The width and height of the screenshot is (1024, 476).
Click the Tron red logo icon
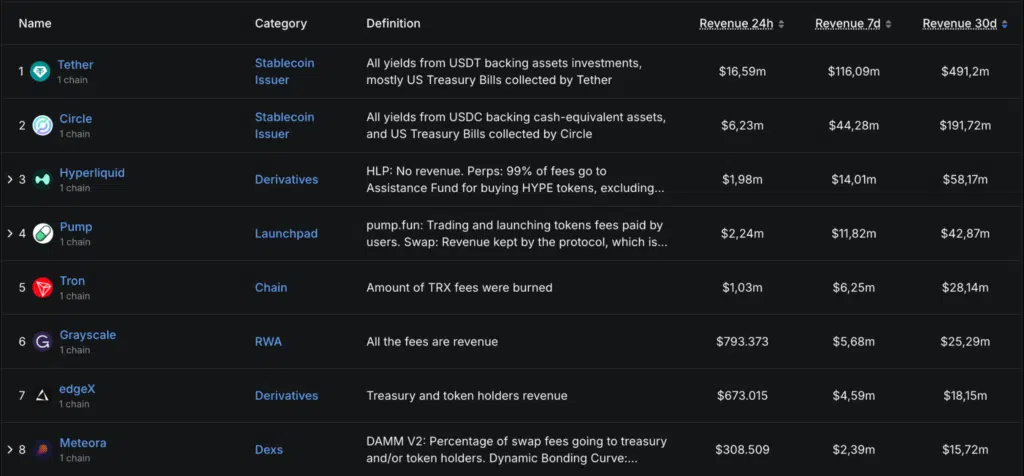pyautogui.click(x=42, y=288)
